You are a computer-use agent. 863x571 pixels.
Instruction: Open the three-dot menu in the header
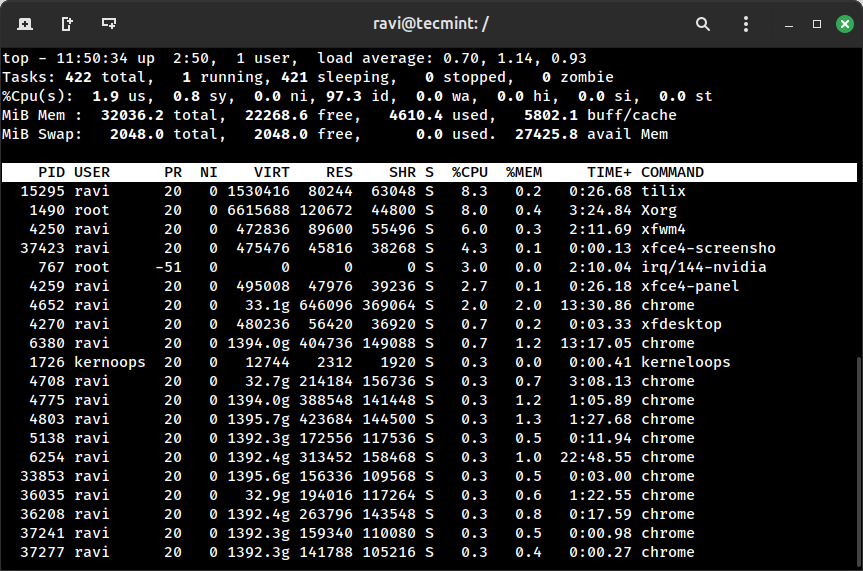click(747, 23)
